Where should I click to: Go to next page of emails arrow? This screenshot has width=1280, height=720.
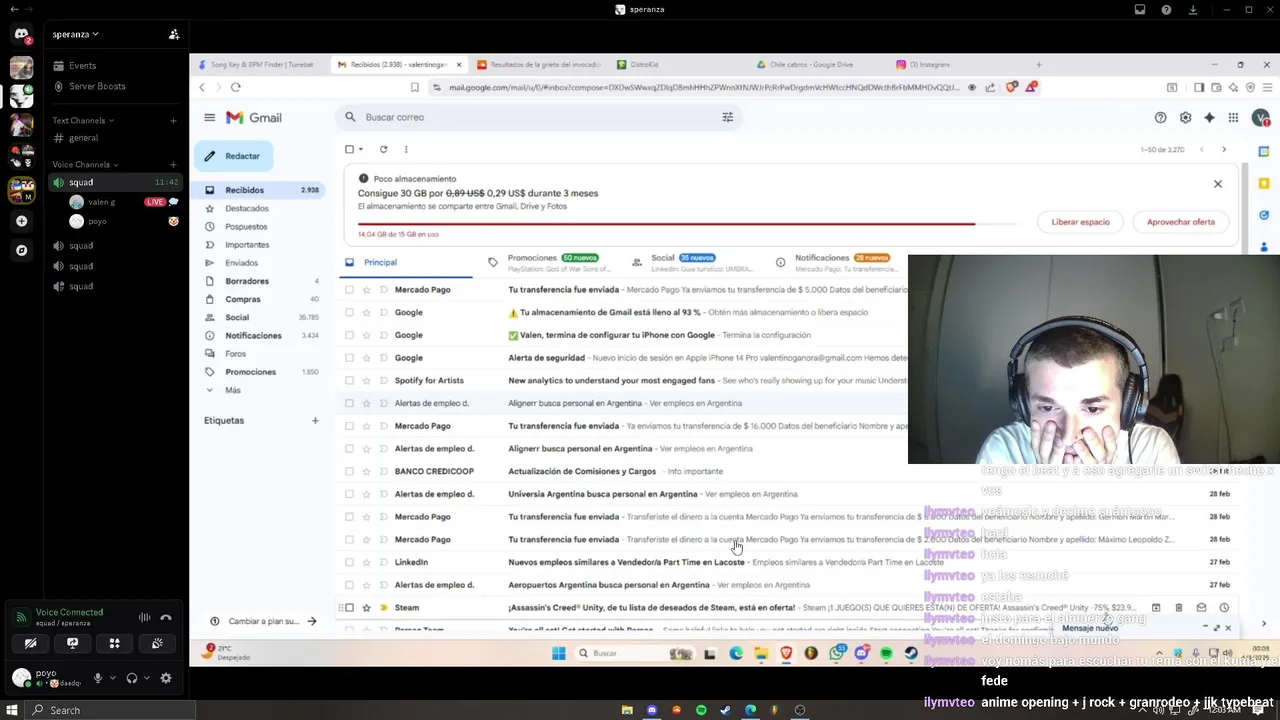[x=1224, y=149]
